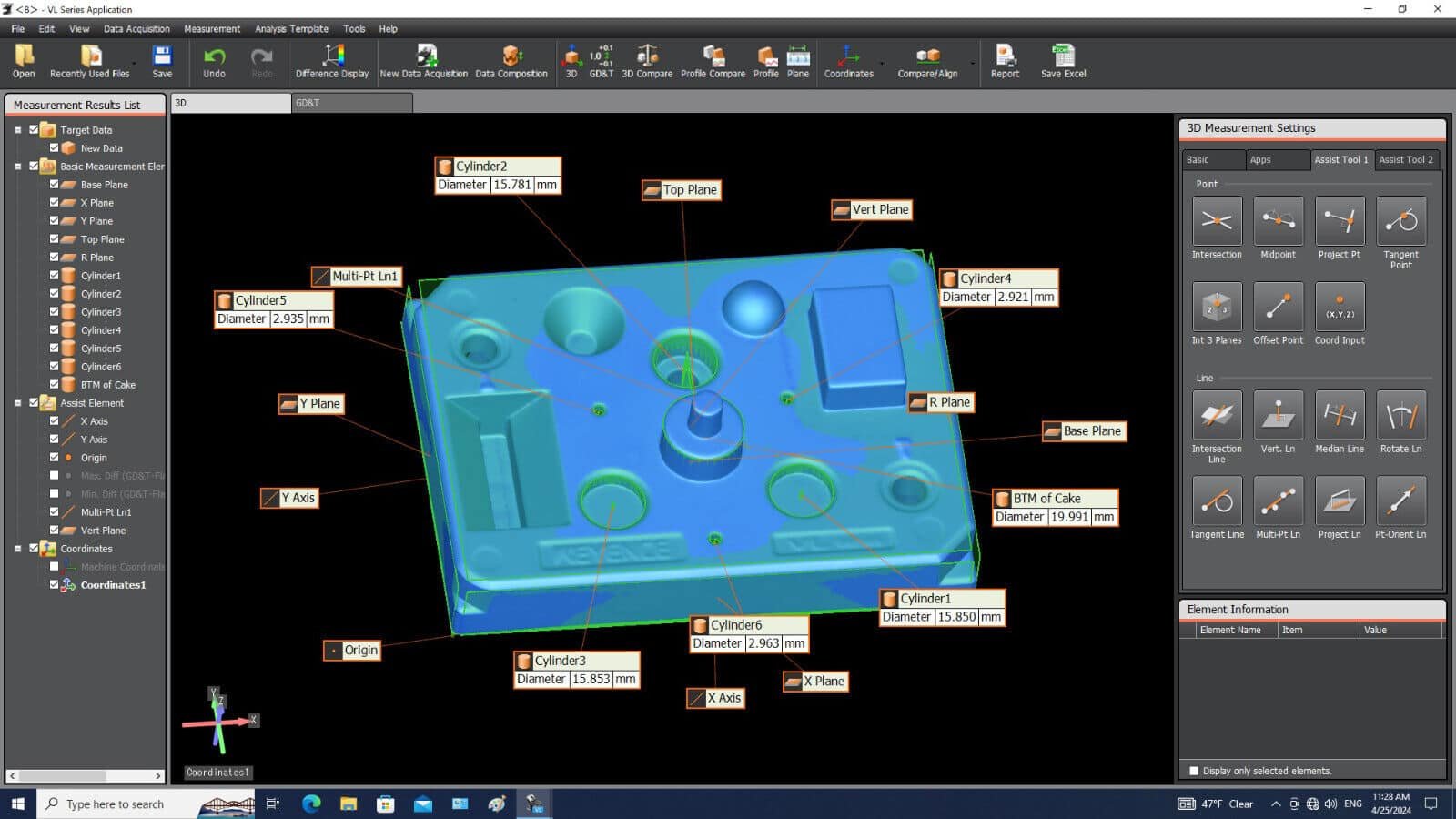Open the Analysis Template menu
This screenshot has width=1456, height=819.
[291, 28]
